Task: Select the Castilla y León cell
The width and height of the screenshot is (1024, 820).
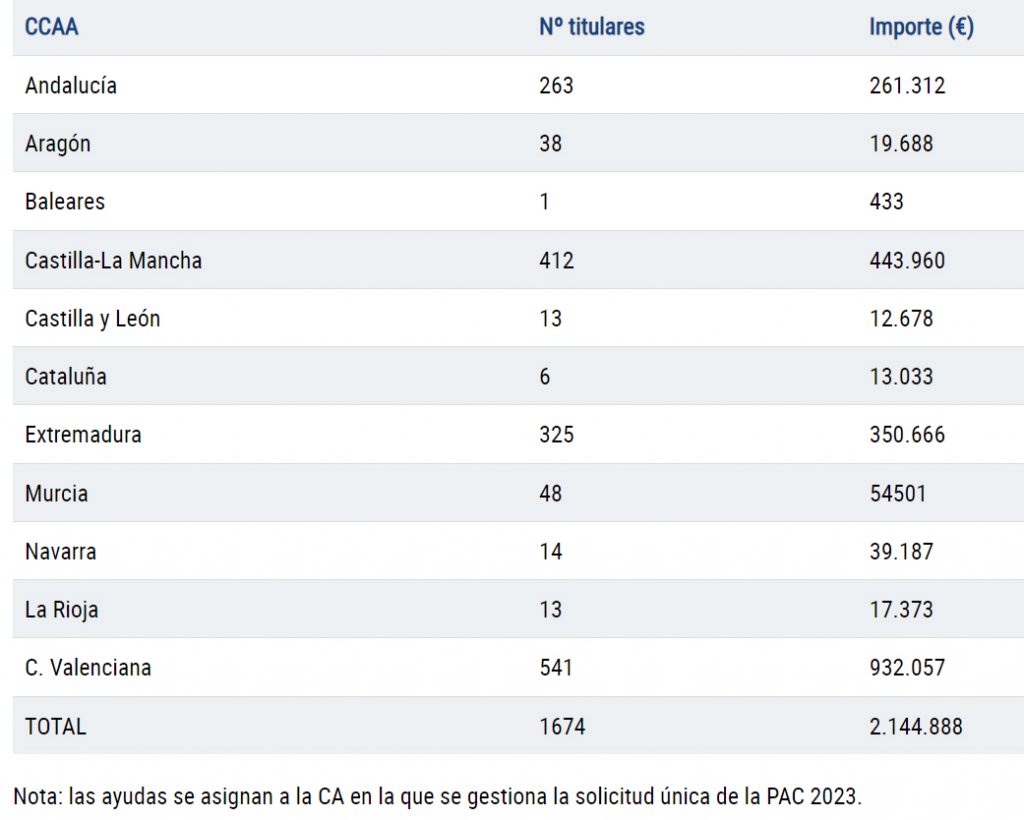Action: [92, 319]
